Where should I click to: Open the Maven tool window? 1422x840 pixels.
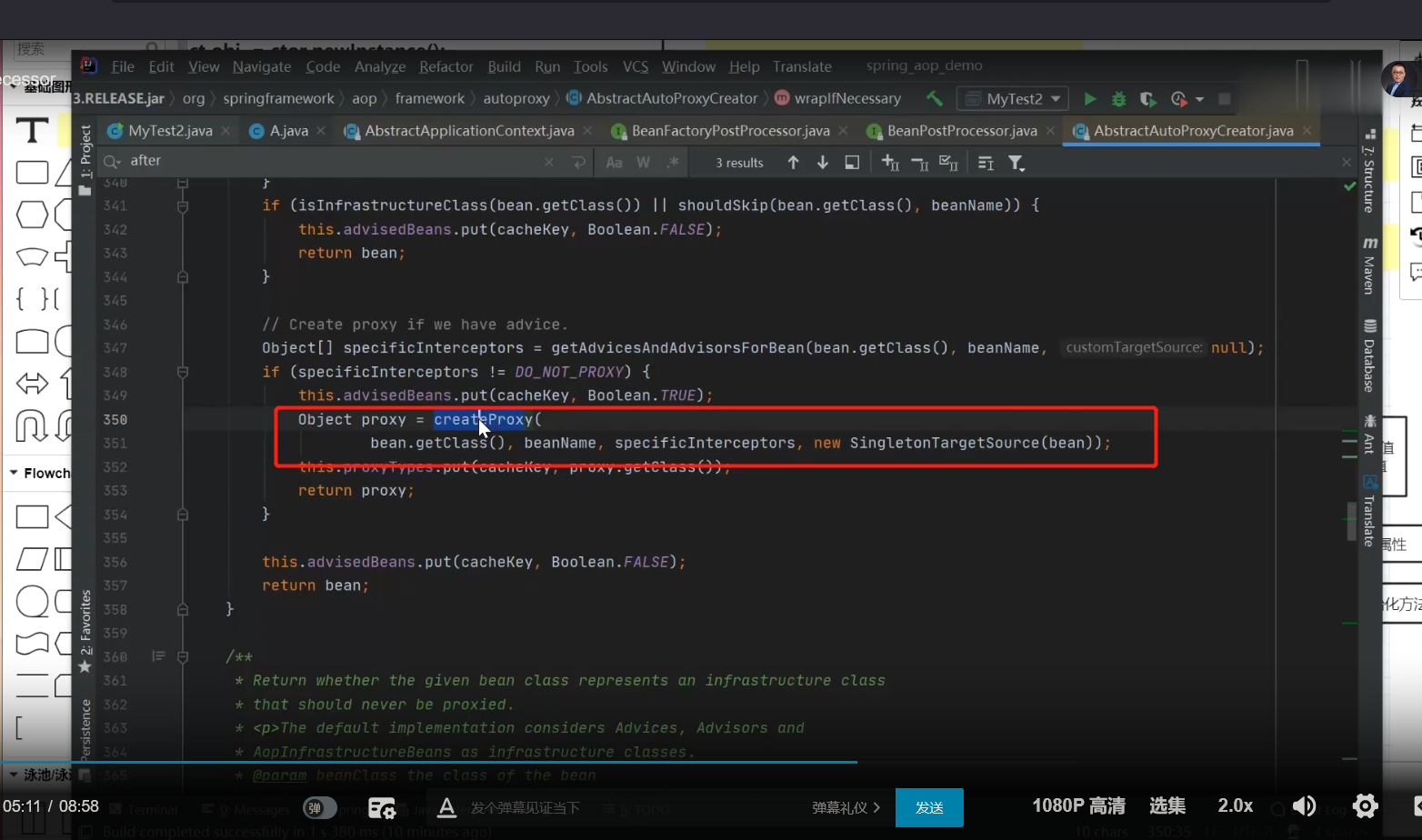pos(1369,265)
